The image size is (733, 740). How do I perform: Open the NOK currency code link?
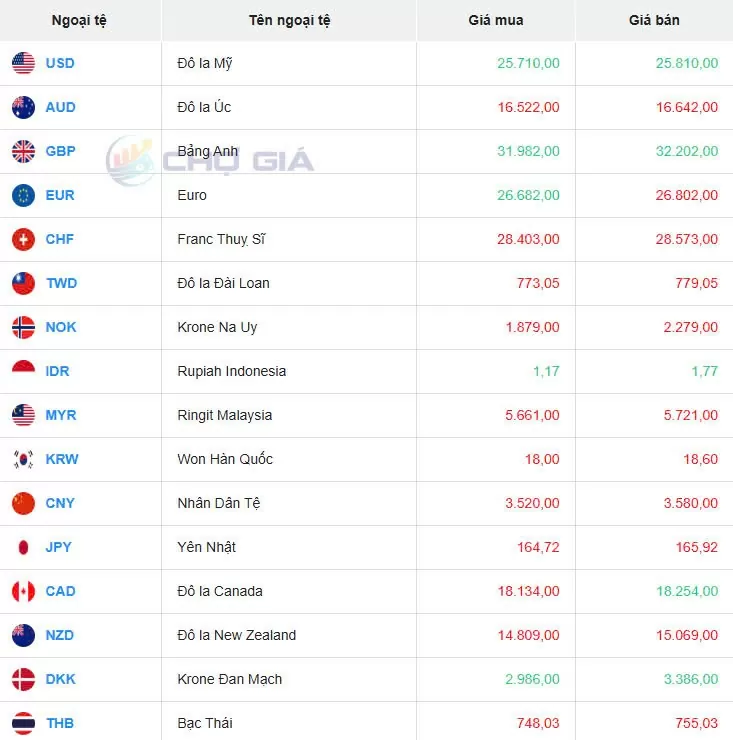[61, 327]
